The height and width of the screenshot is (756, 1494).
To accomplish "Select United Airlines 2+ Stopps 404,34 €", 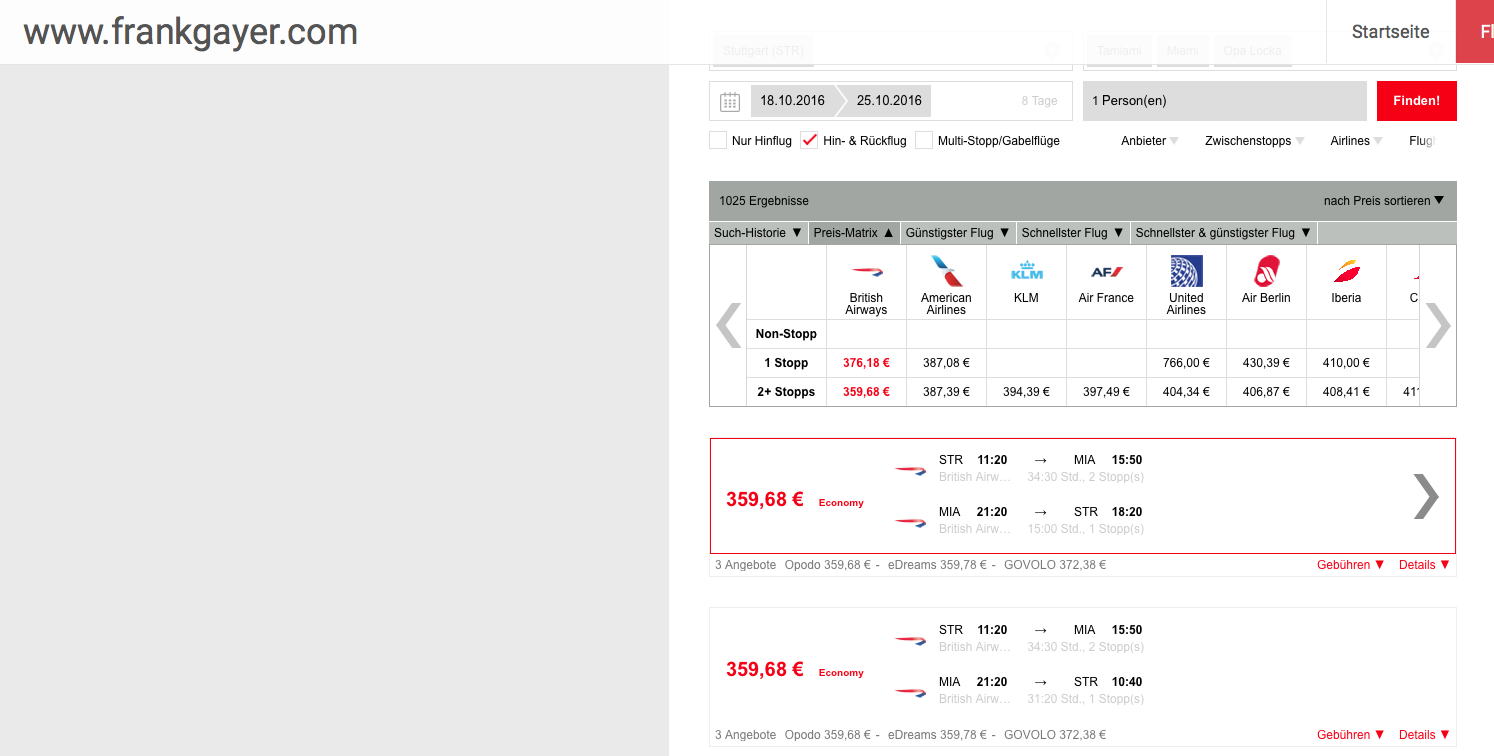I will pos(1186,392).
